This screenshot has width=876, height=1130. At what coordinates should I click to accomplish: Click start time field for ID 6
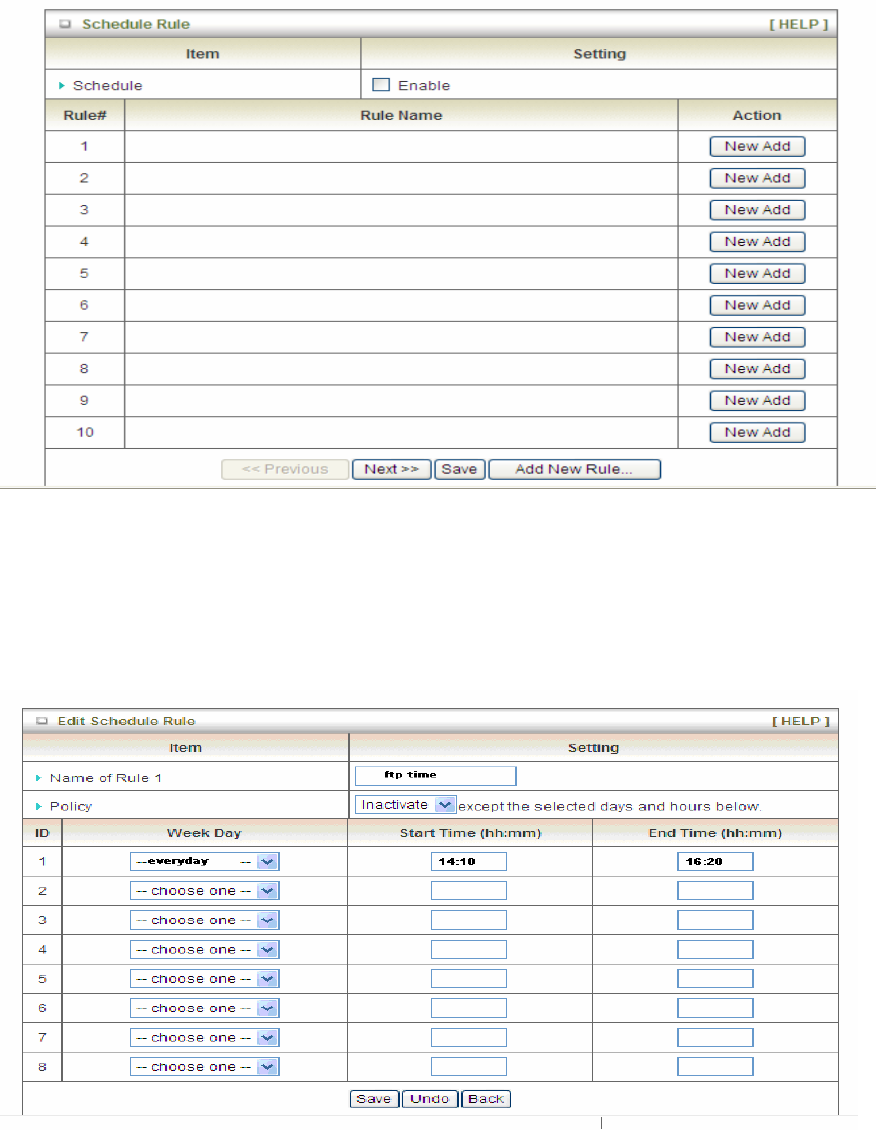469,1008
